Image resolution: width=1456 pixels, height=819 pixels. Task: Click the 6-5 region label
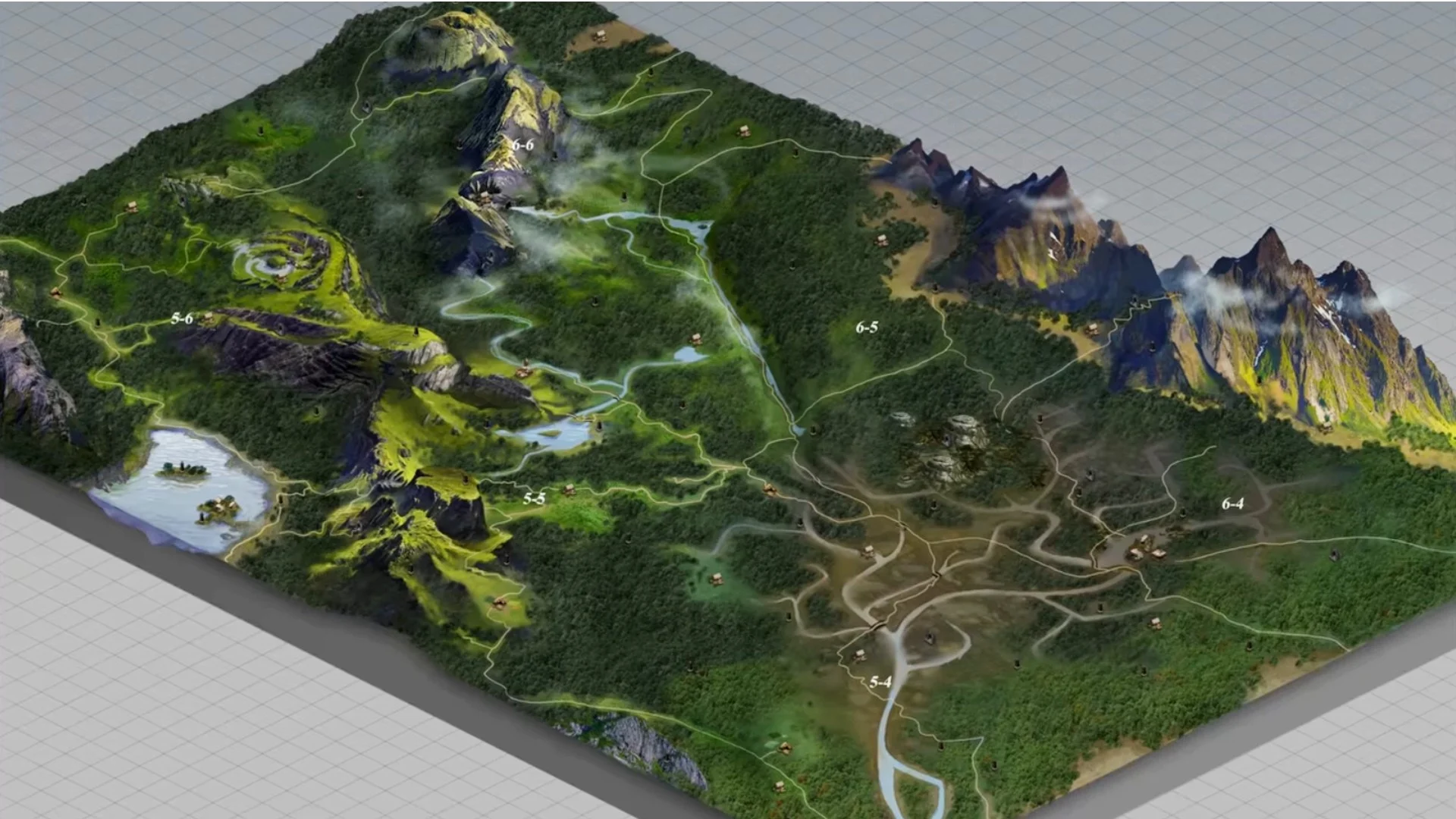coord(867,328)
